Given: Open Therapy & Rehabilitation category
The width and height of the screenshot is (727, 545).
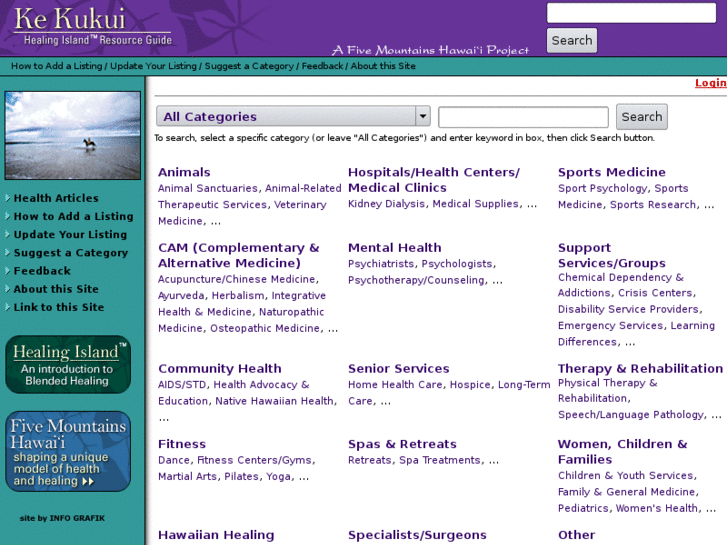Looking at the screenshot, I should 640,368.
